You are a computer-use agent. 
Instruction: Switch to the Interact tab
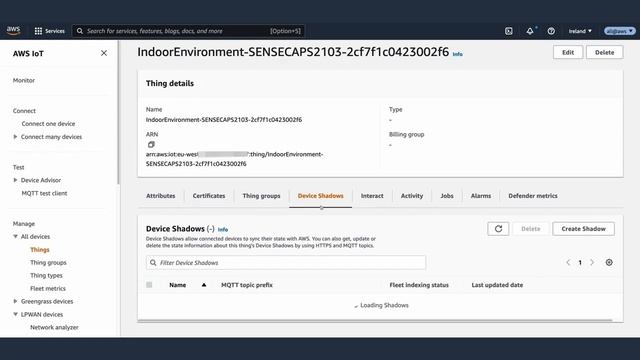tap(372, 196)
